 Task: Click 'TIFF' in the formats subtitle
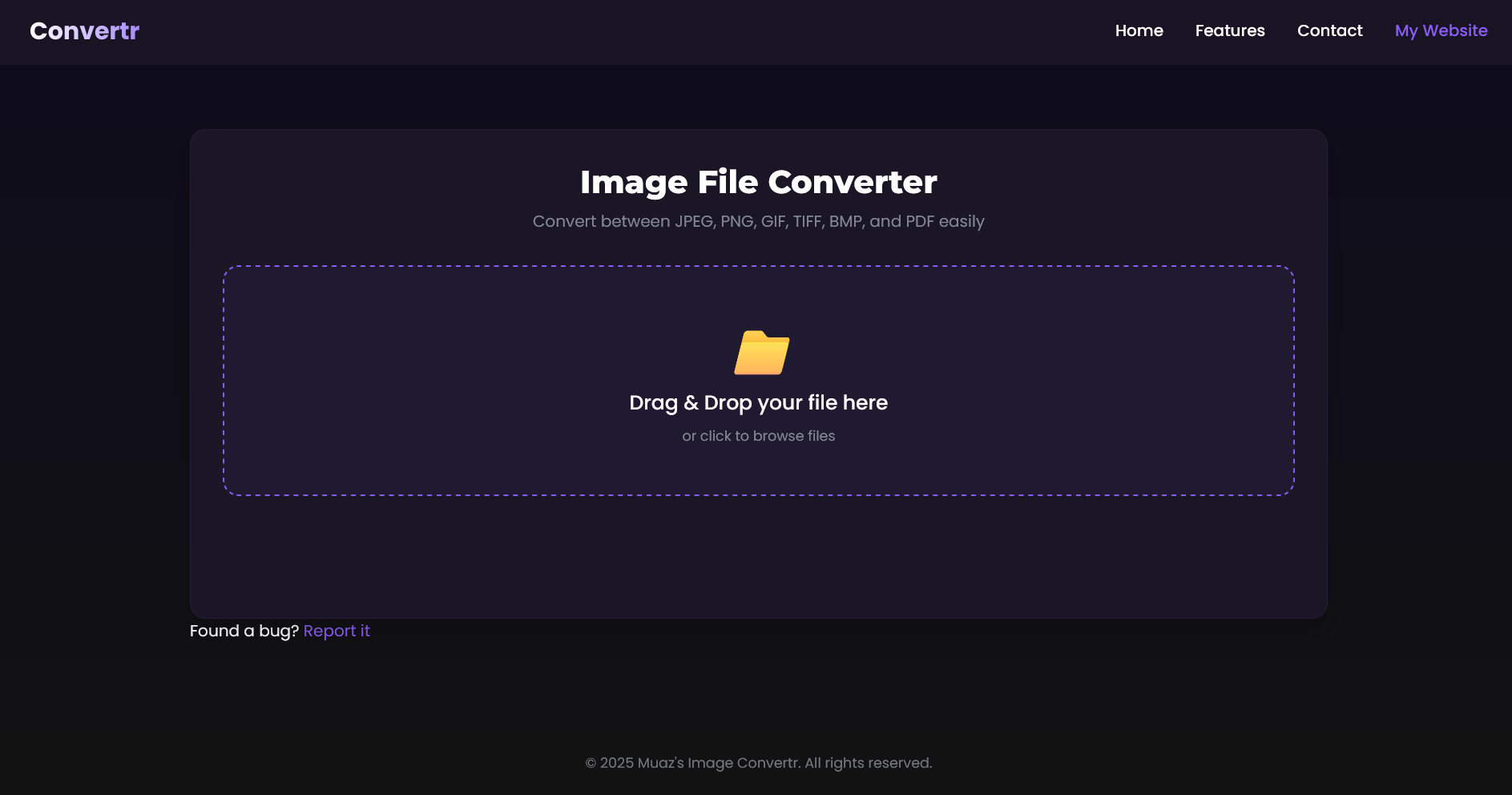click(808, 222)
